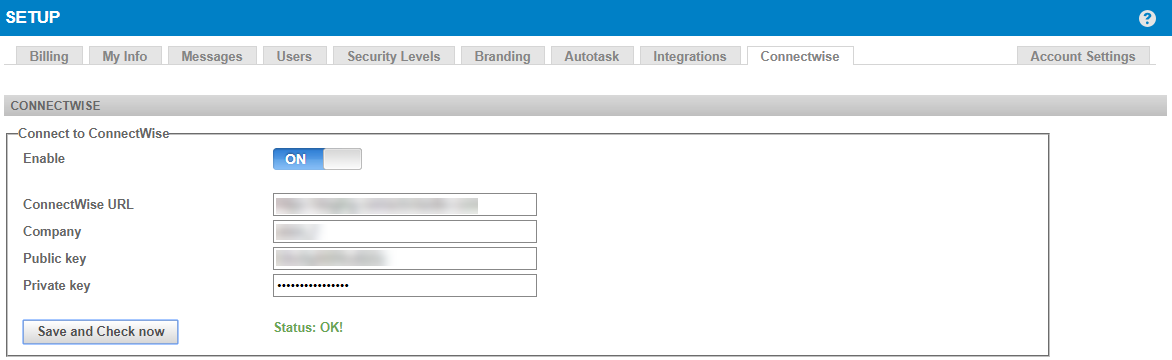Go to the Messages tab
Image resolution: width=1172 pixels, height=360 pixels.
[x=212, y=56]
